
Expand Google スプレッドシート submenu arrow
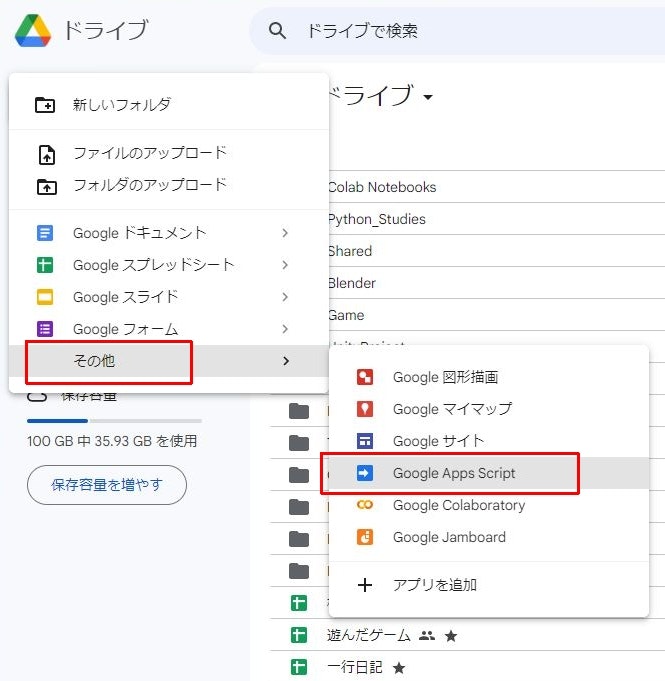click(285, 265)
